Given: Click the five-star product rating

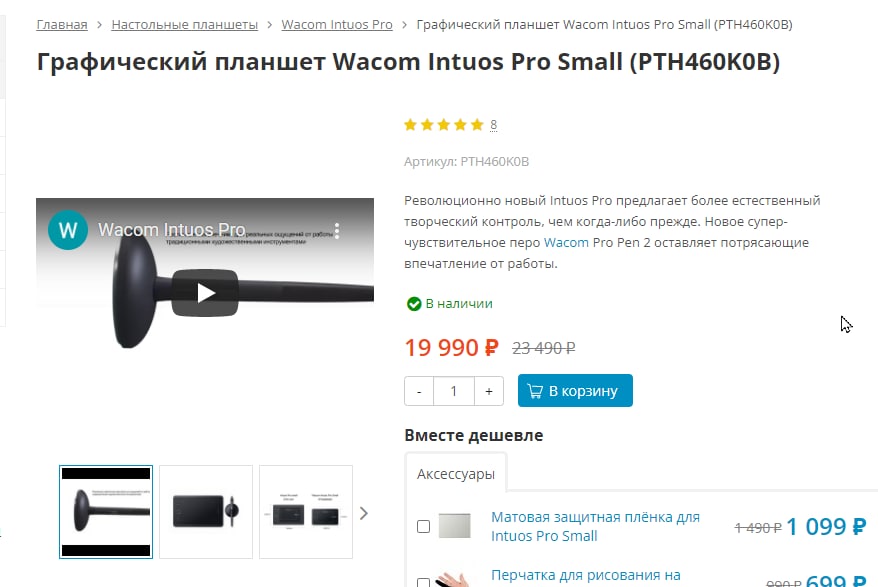Looking at the screenshot, I should tap(443, 124).
